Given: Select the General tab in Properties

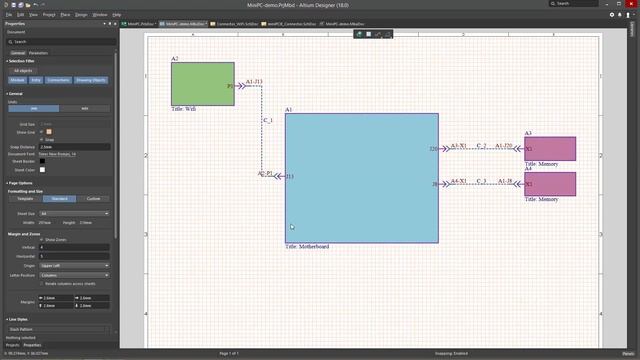Looking at the screenshot, I should click(18, 53).
